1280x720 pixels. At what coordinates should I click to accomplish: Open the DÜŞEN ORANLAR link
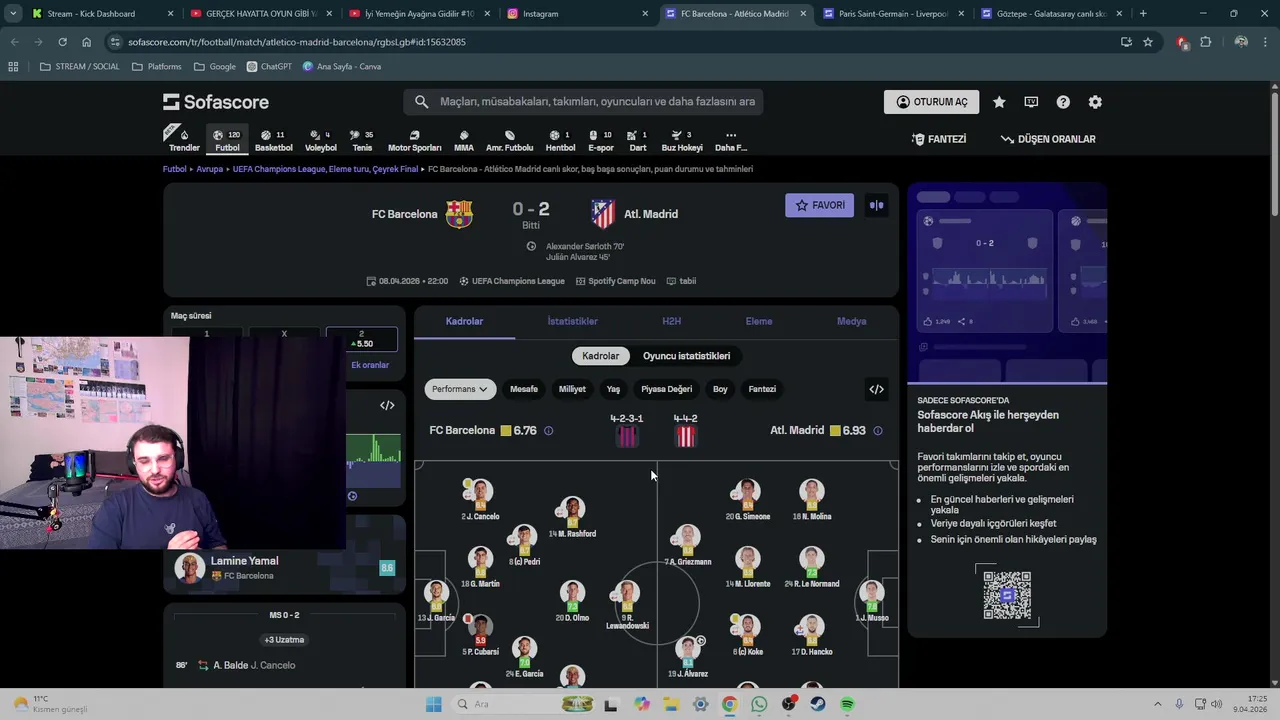point(1048,139)
